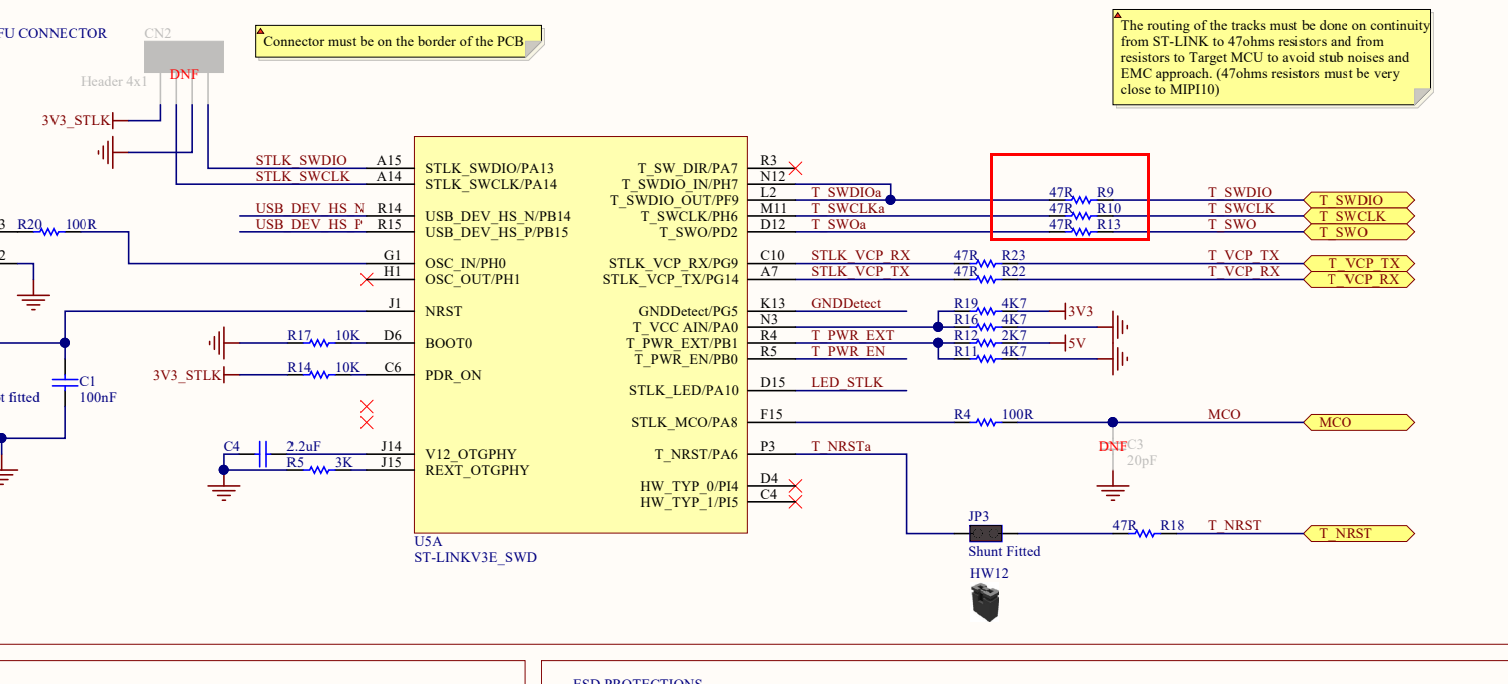Select resistor R9 symbol

[x=1082, y=199]
